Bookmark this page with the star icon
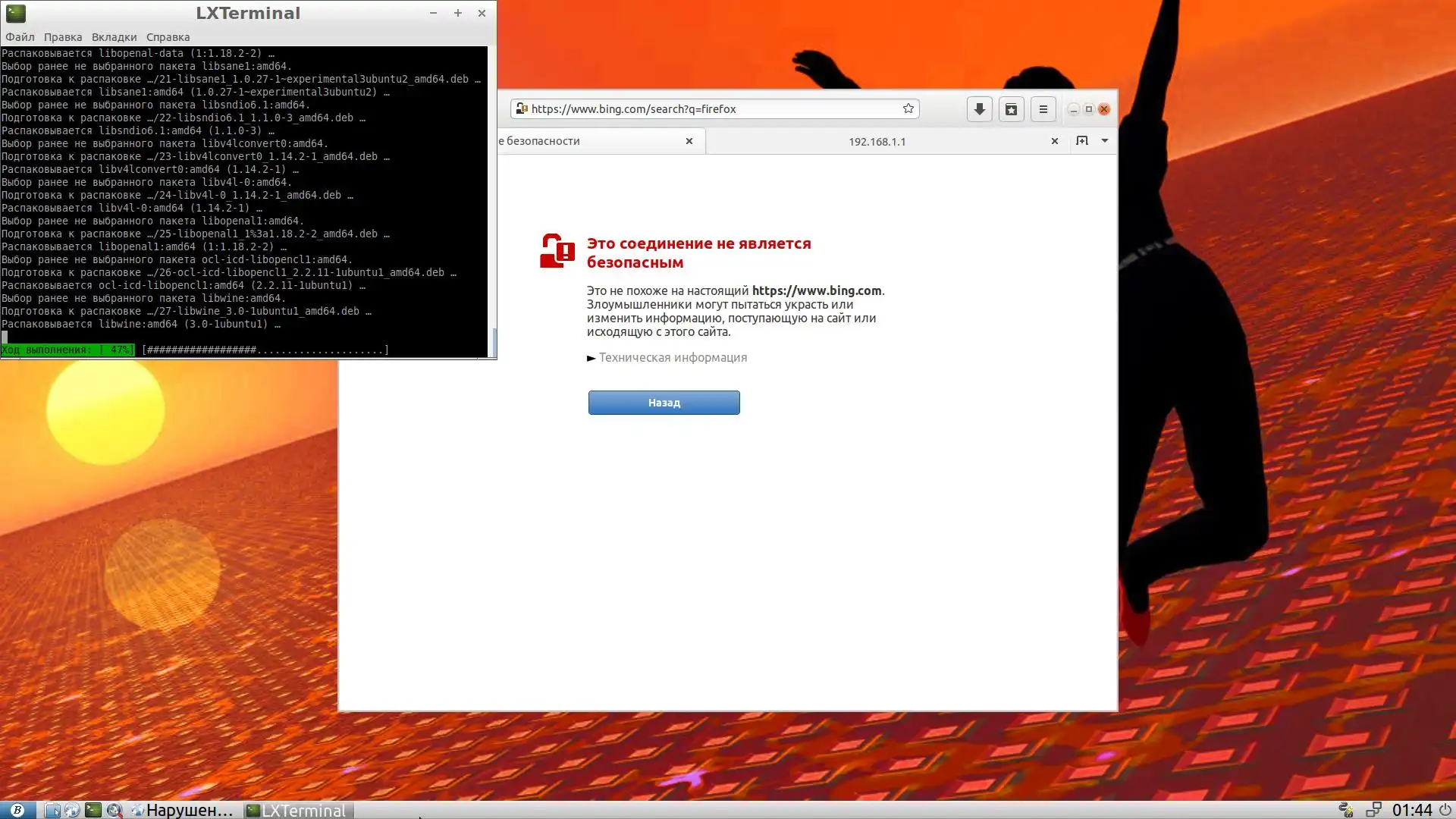This screenshot has height=819, width=1456. [908, 108]
